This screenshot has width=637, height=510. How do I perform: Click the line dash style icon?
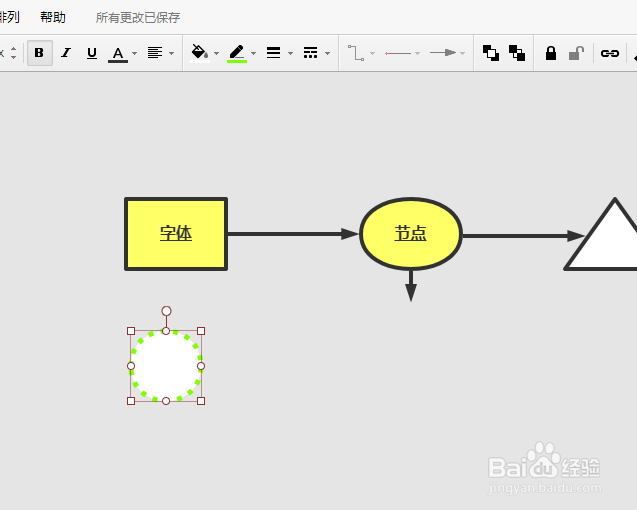(x=310, y=53)
